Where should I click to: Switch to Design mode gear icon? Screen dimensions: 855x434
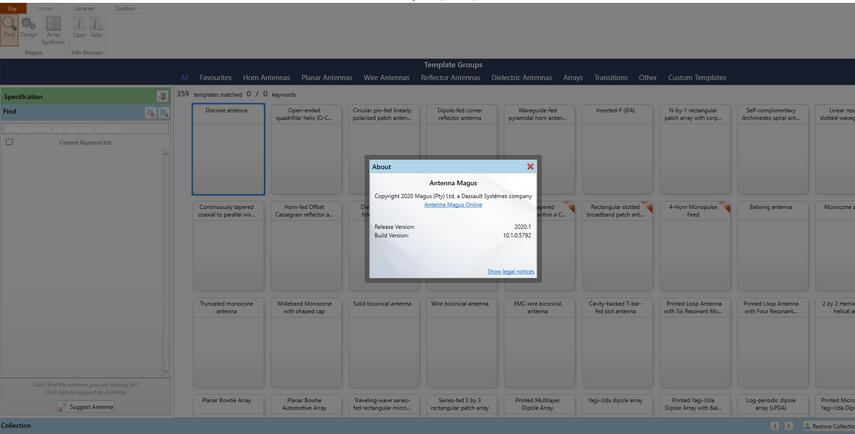(x=28, y=28)
